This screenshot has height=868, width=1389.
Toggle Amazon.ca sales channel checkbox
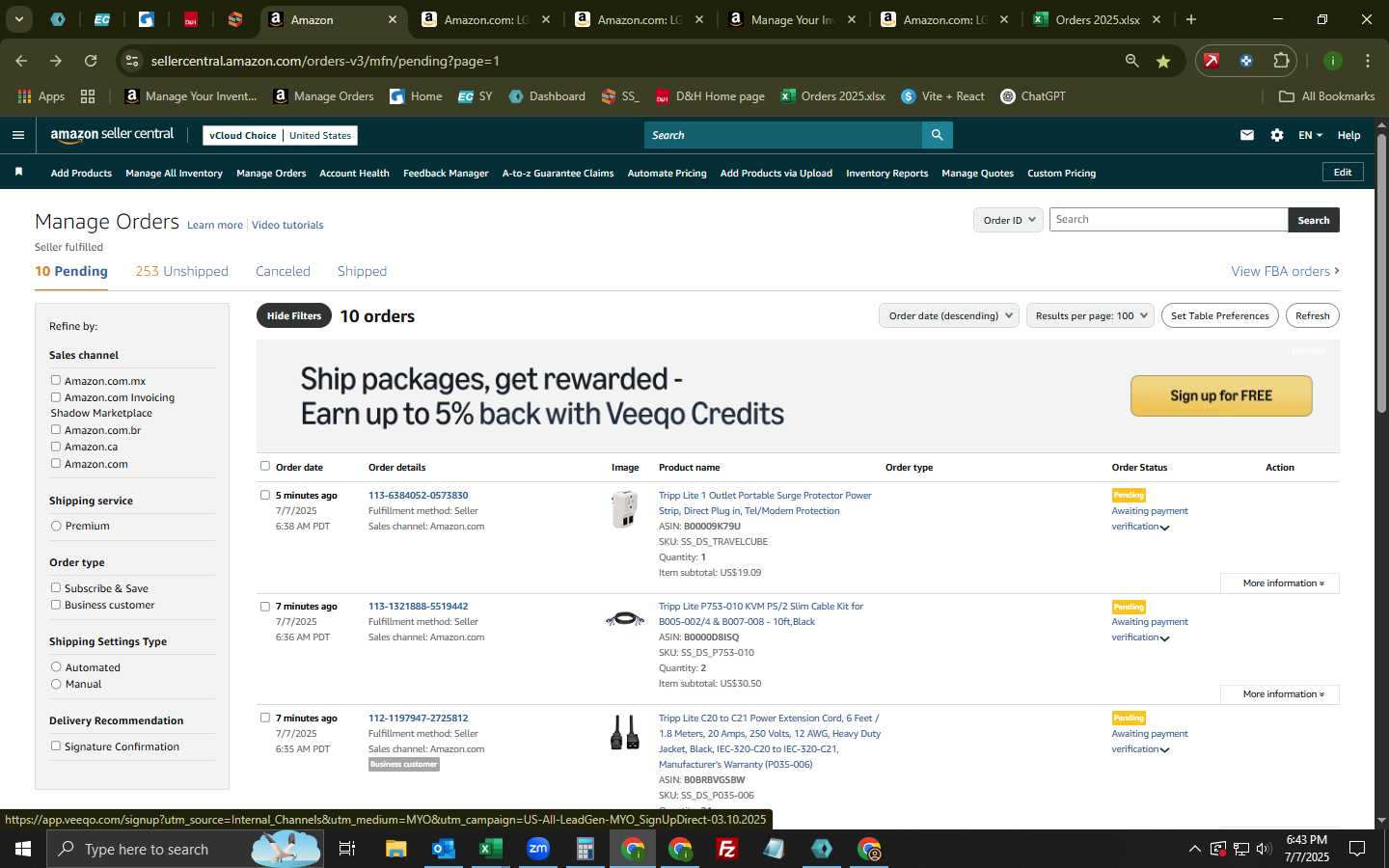(x=56, y=447)
